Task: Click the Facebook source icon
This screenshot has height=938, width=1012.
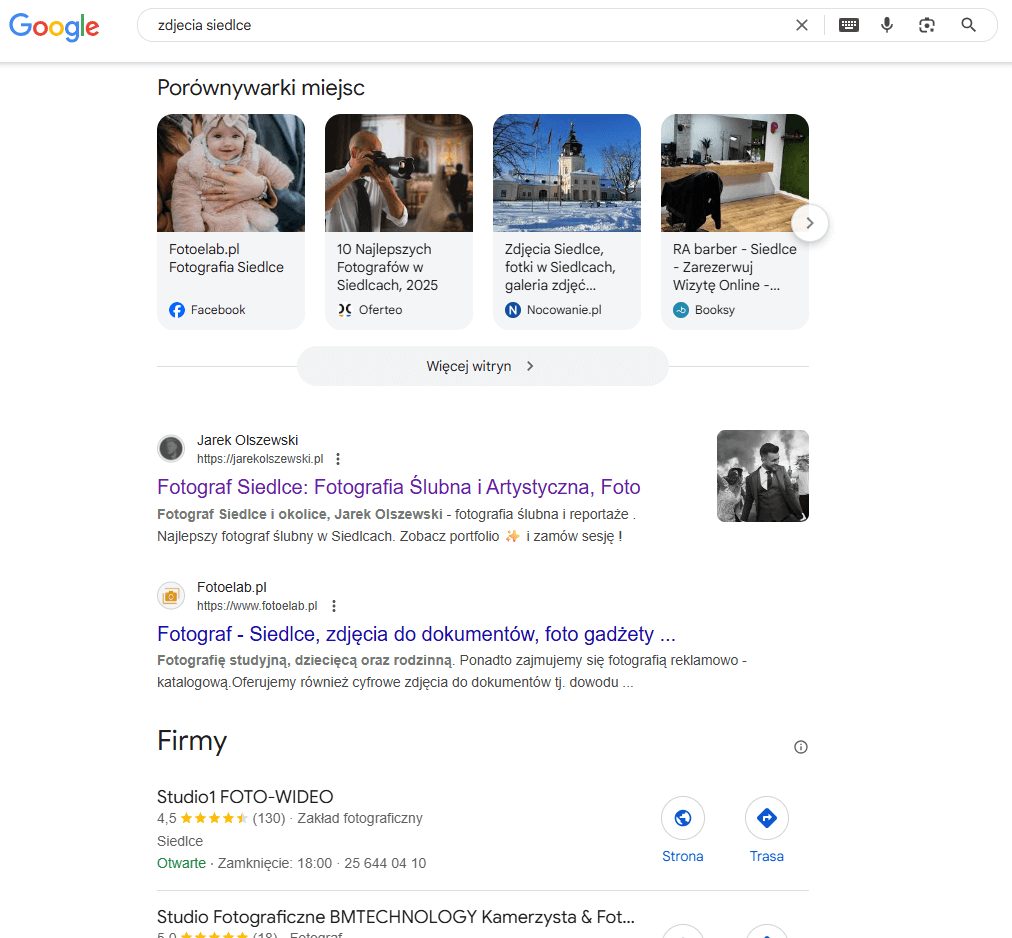Action: (x=177, y=310)
